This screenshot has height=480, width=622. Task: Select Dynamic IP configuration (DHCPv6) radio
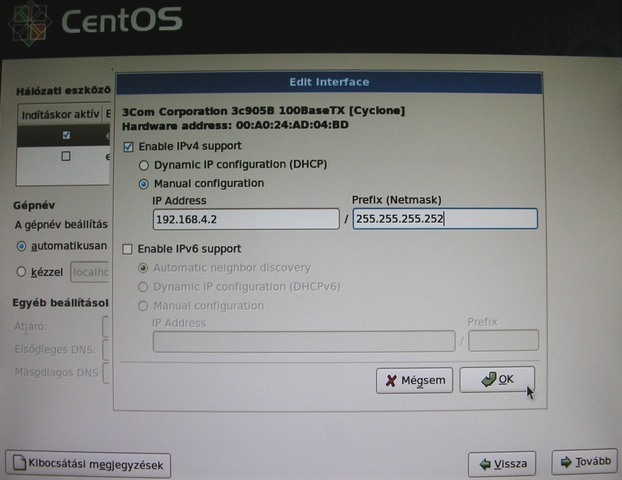pos(145,287)
